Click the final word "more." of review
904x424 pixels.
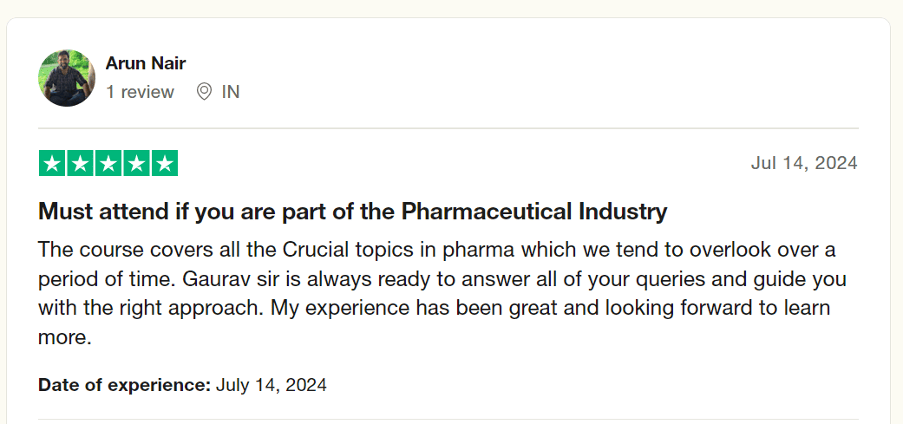coord(65,338)
